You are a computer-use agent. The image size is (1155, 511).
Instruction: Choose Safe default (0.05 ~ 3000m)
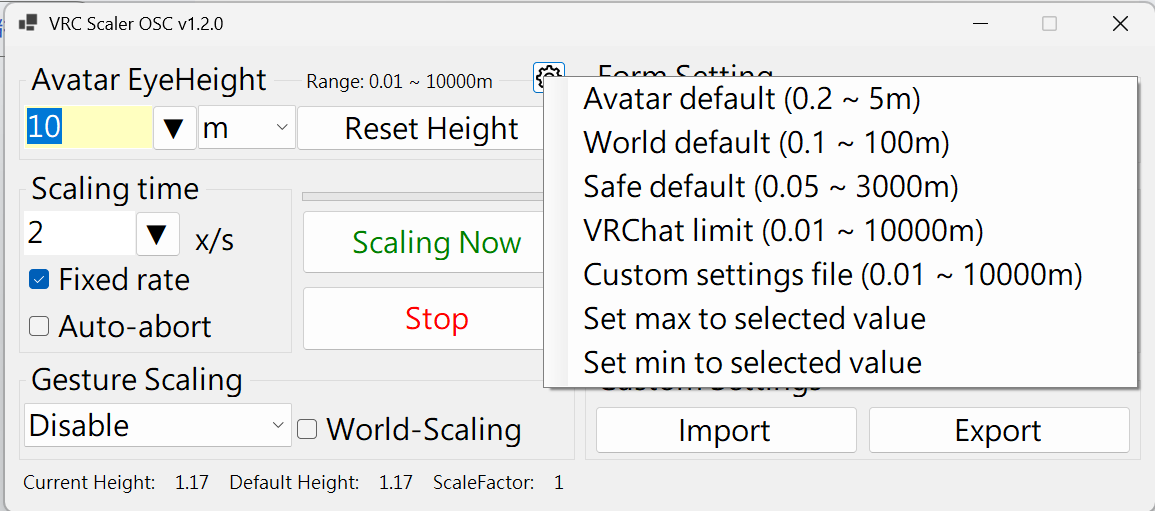(840, 187)
